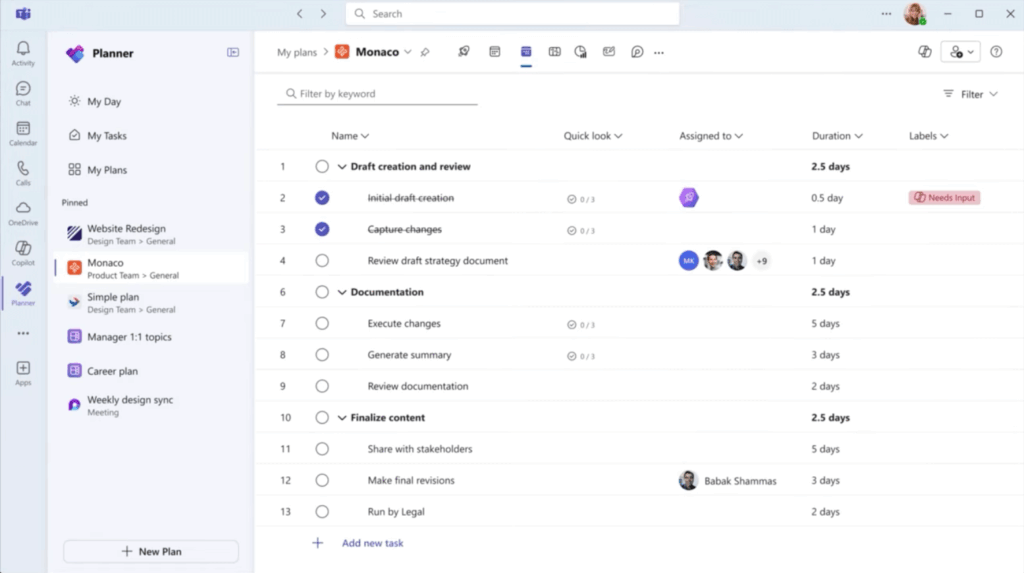Image resolution: width=1024 pixels, height=573 pixels.
Task: Open the share members dropdown button
Action: click(x=961, y=52)
